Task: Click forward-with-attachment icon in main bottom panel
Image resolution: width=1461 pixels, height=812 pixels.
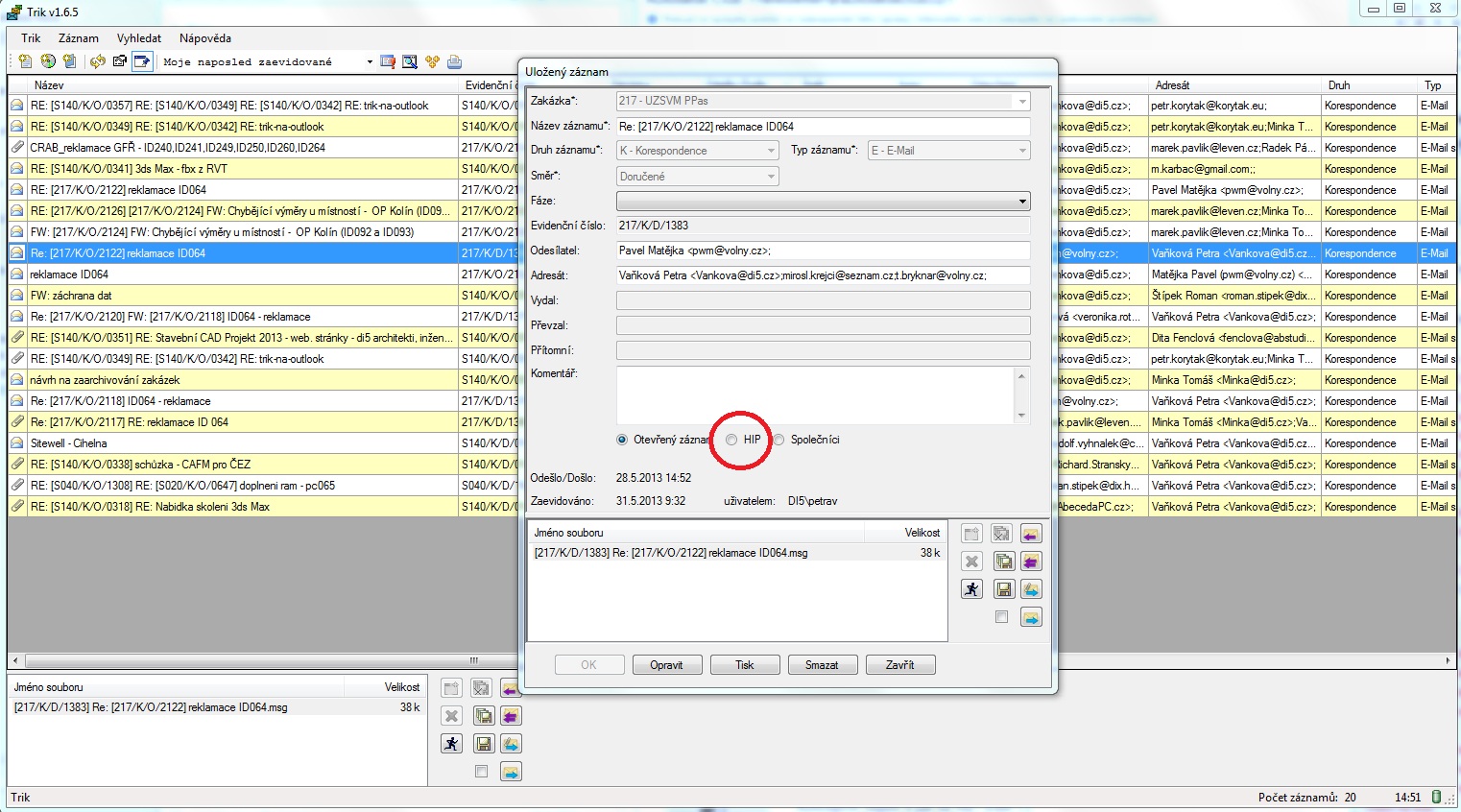Action: pos(511,743)
